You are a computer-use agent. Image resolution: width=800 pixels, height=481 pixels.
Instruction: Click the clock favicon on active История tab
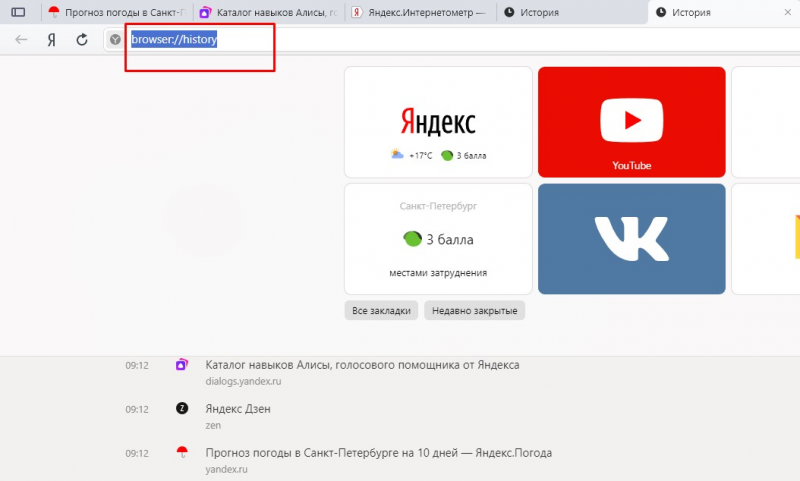point(661,12)
